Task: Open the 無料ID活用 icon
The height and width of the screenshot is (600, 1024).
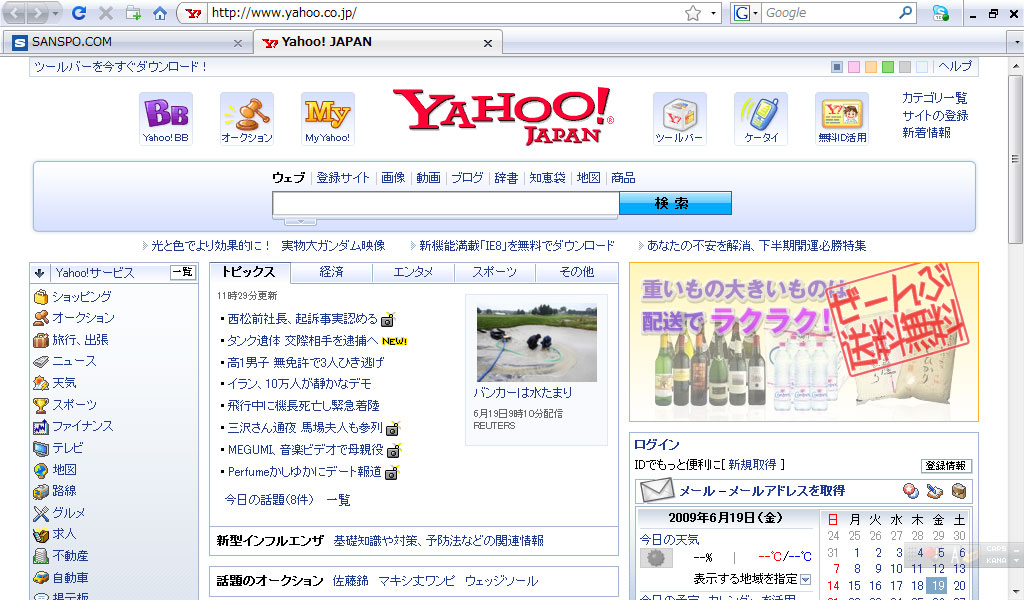Action: point(842,119)
